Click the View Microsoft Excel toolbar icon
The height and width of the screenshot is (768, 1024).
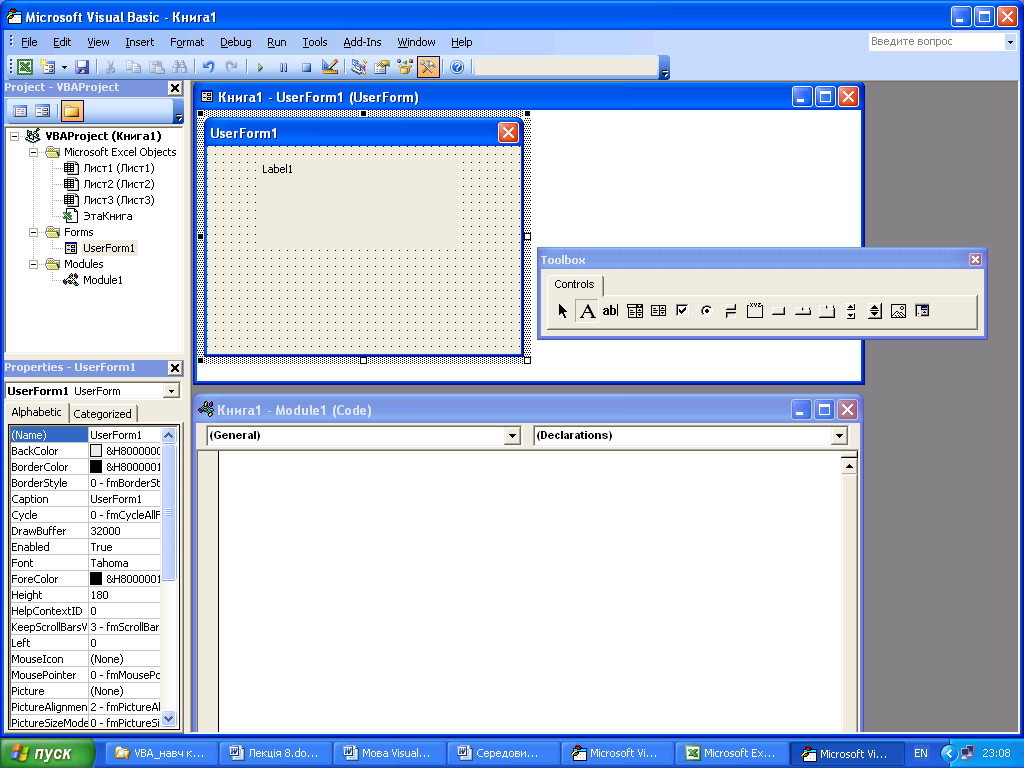(25, 67)
